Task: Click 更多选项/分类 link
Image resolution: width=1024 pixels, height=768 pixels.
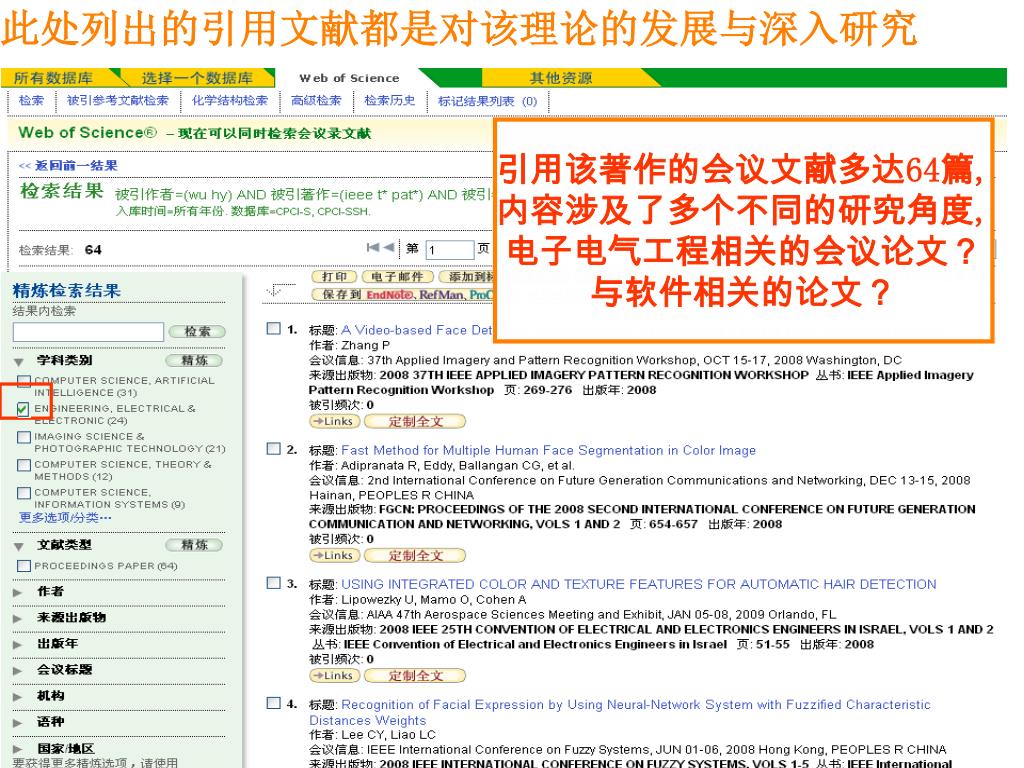Action: 65,518
